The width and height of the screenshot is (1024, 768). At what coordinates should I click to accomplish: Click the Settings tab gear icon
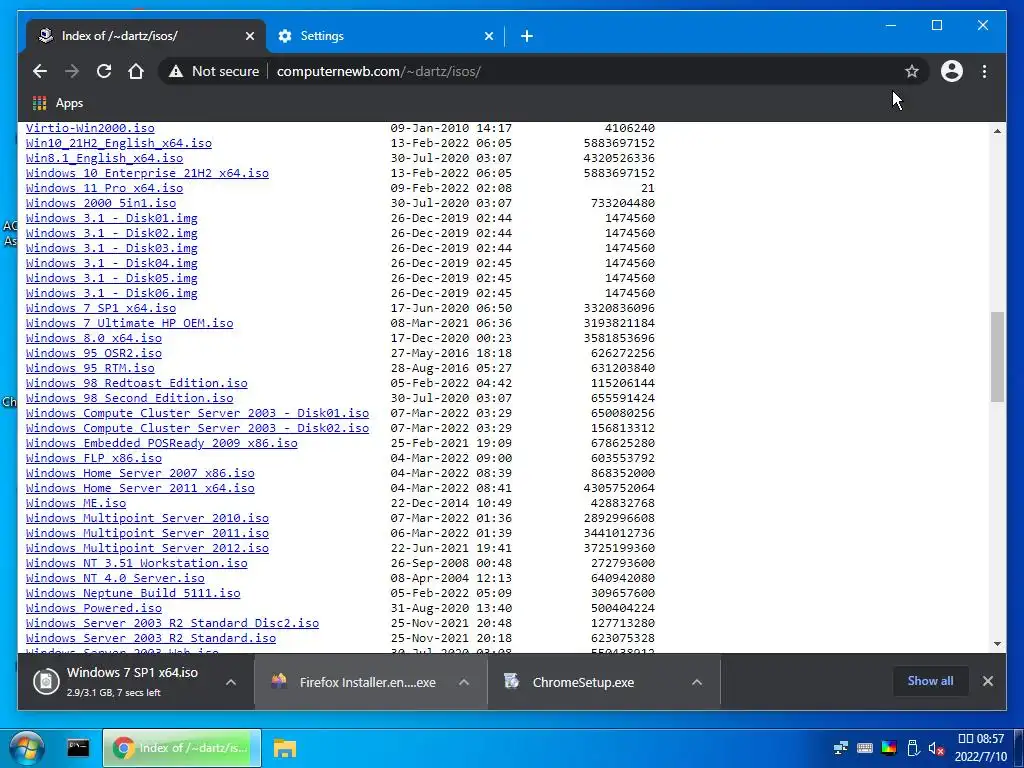coord(285,36)
